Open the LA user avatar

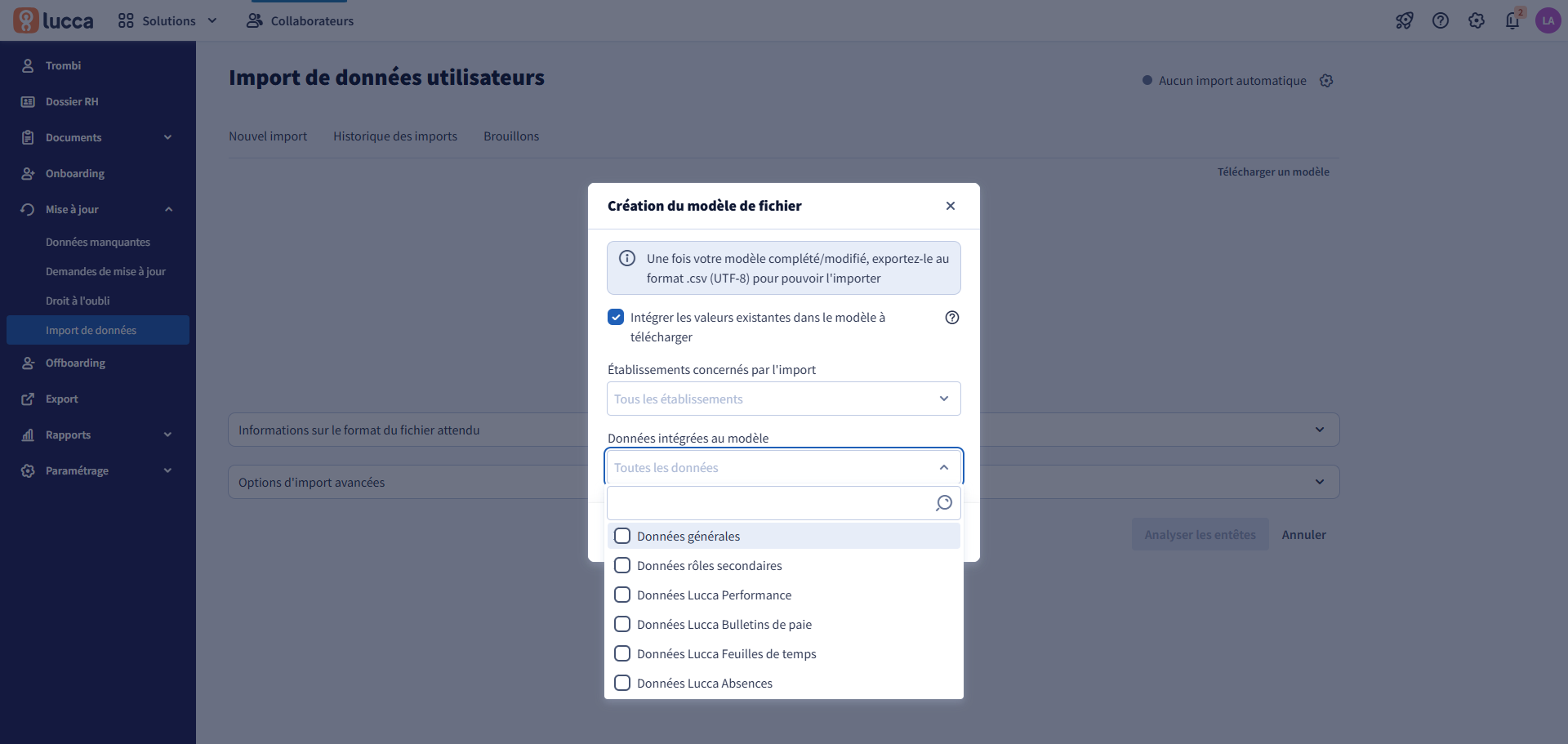coord(1548,20)
